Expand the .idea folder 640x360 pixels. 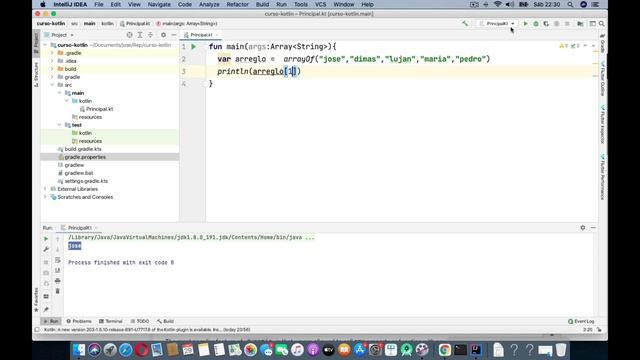click(x=52, y=61)
